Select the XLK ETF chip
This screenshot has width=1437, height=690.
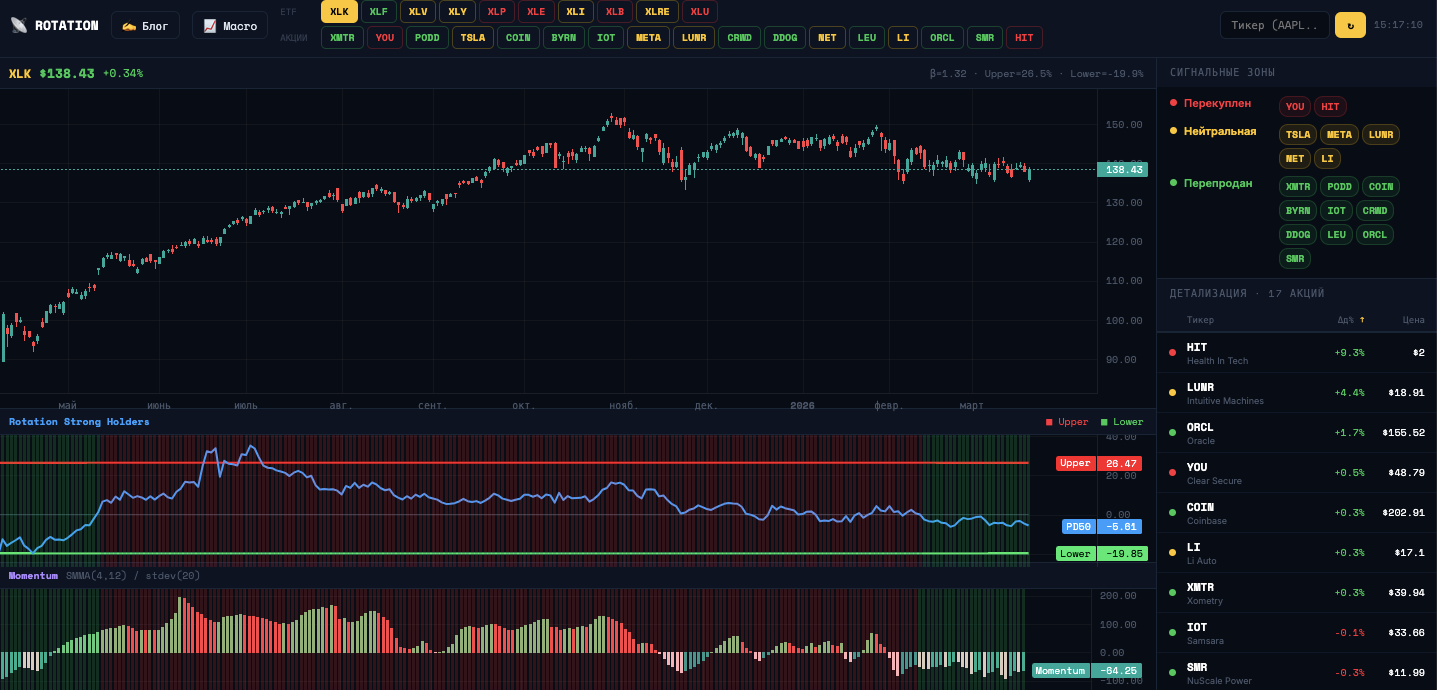point(339,12)
